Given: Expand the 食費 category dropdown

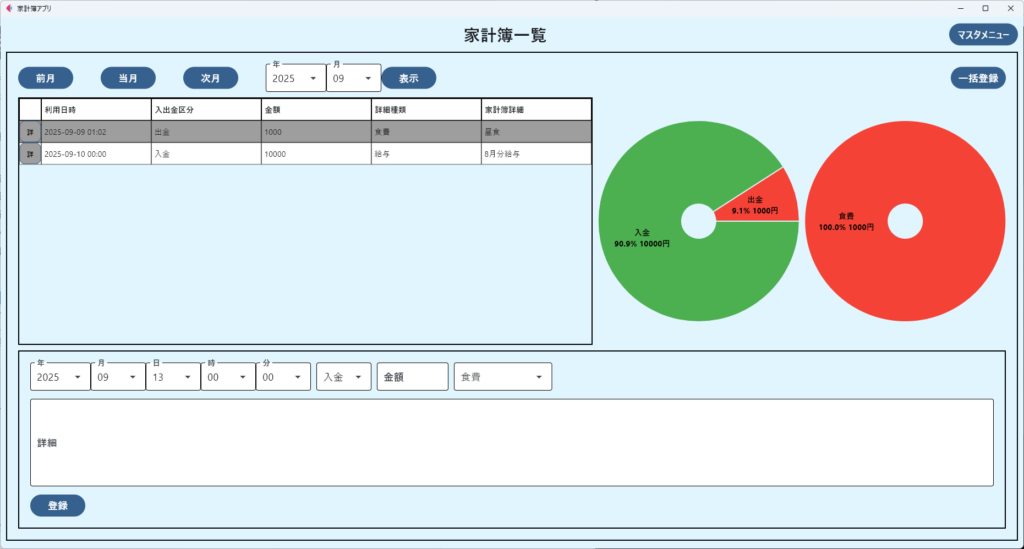Looking at the screenshot, I should click(502, 377).
